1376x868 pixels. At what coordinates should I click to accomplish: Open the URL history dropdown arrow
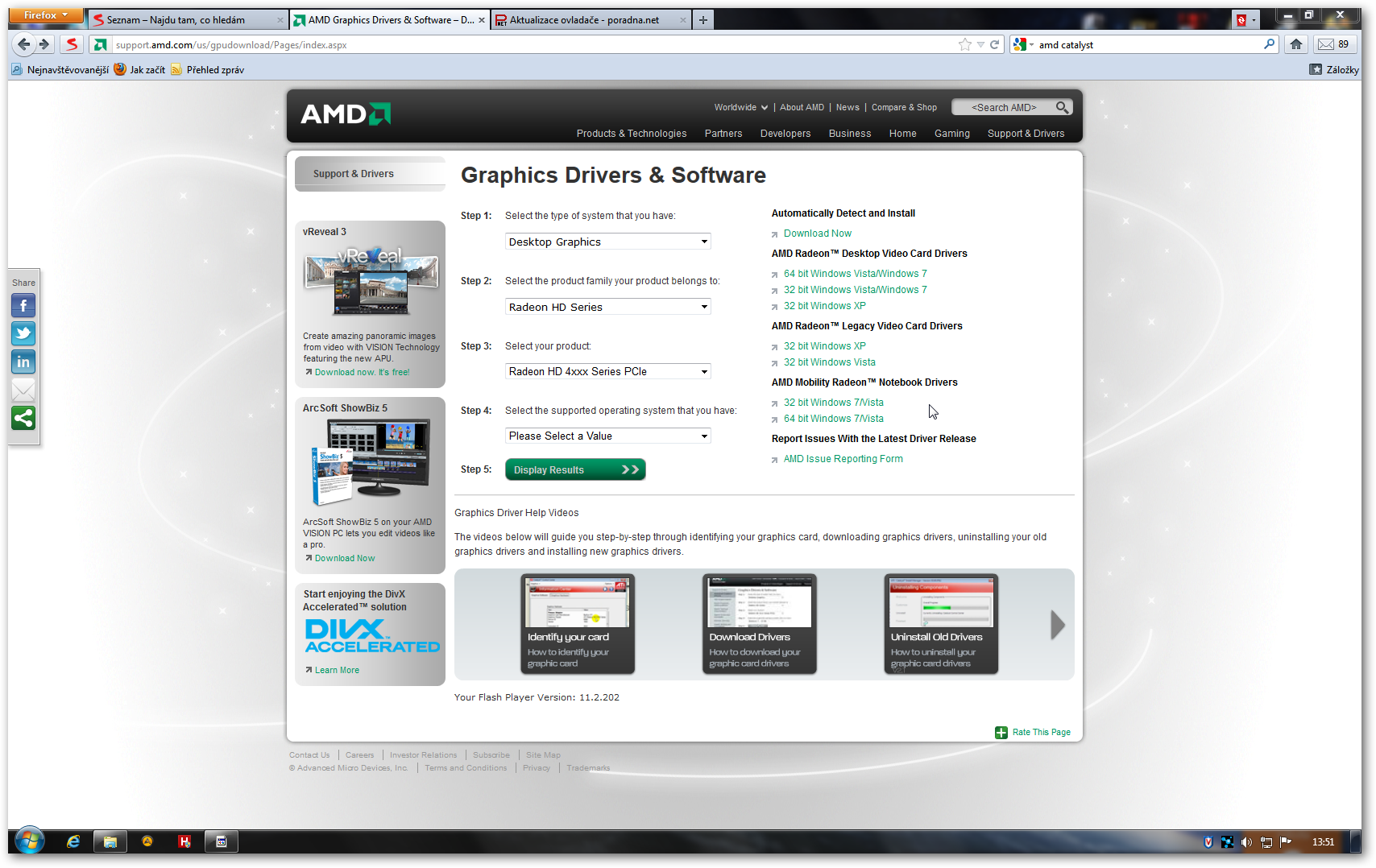click(980, 44)
